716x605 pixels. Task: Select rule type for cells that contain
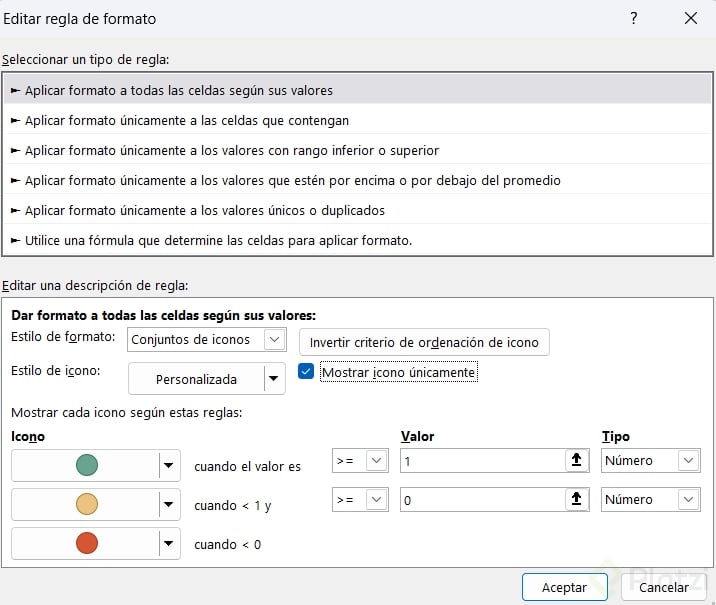(x=186, y=120)
